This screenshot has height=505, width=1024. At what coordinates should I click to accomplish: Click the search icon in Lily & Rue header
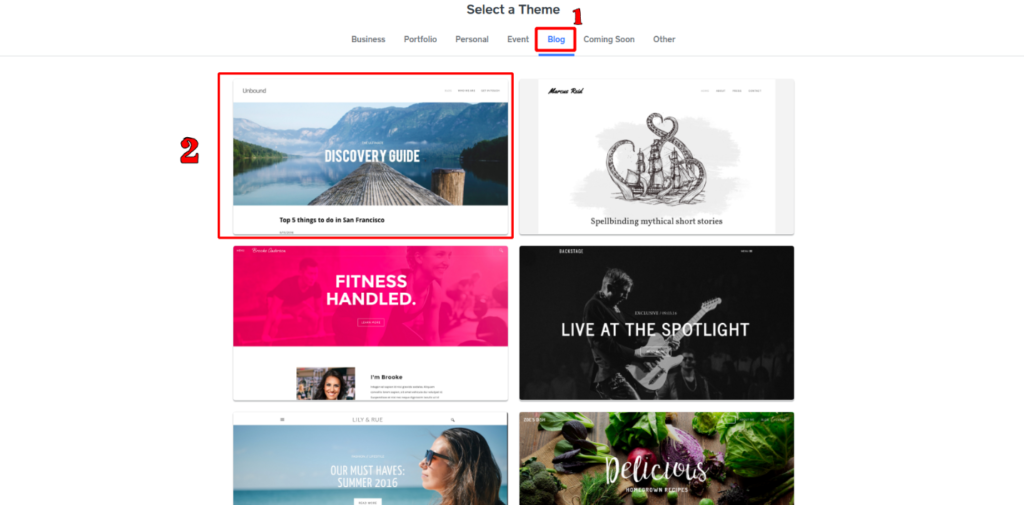click(452, 419)
